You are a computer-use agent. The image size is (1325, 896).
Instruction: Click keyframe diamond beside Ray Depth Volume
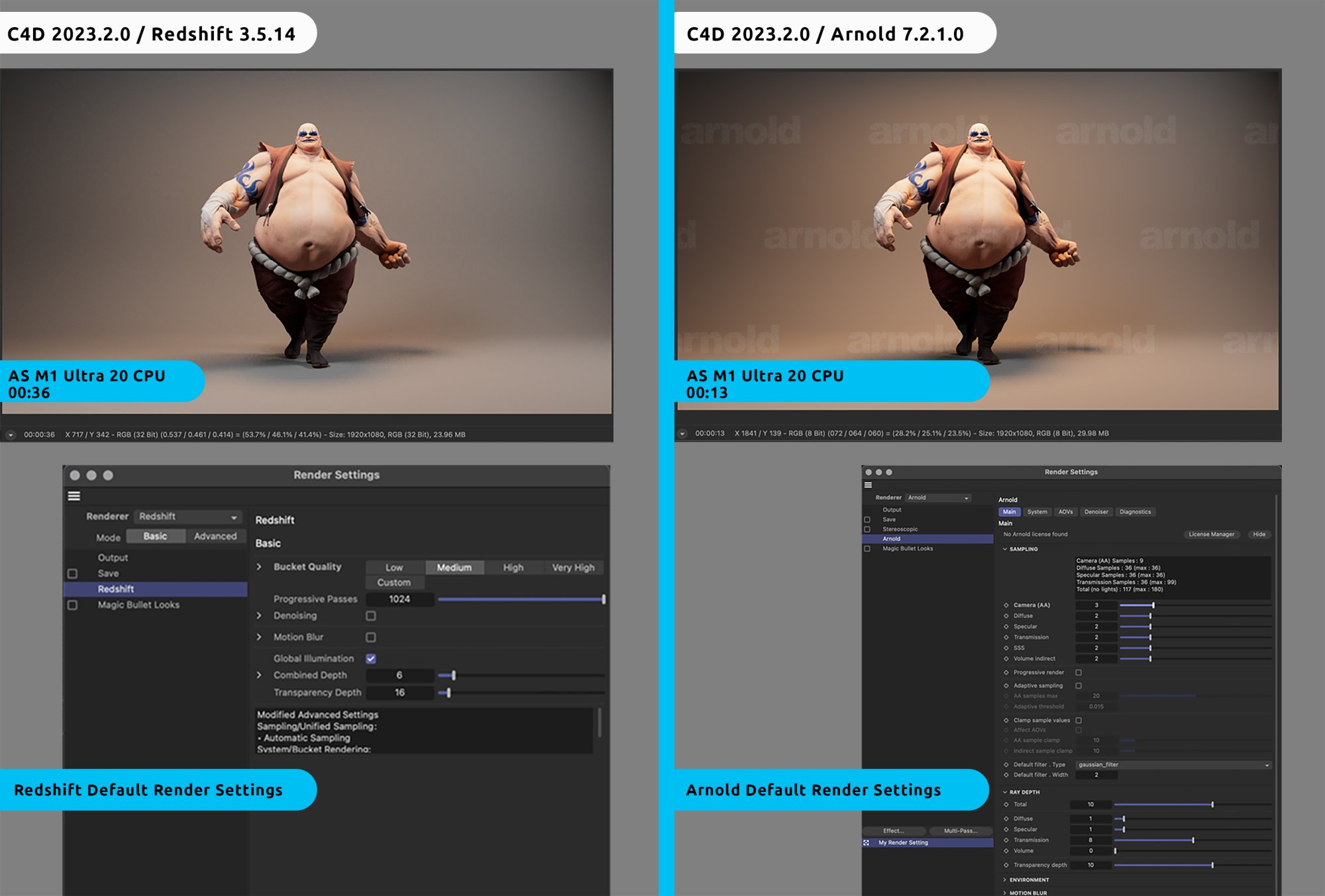[x=1006, y=851]
